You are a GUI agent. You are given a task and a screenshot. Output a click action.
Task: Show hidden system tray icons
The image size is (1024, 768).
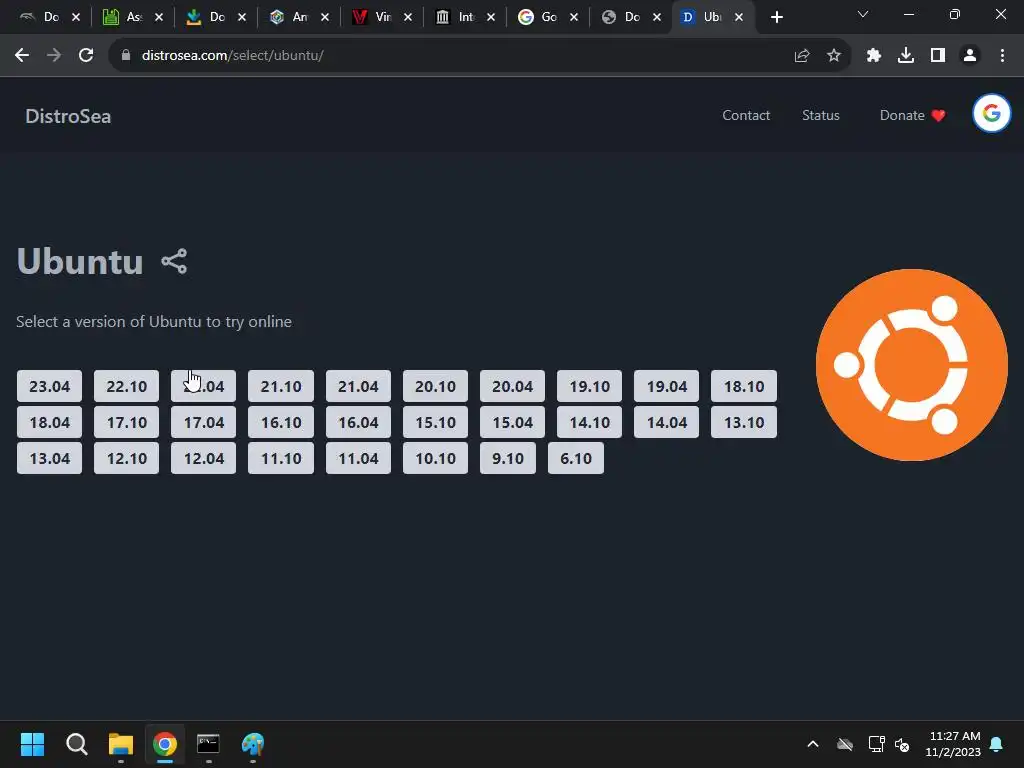[812, 744]
